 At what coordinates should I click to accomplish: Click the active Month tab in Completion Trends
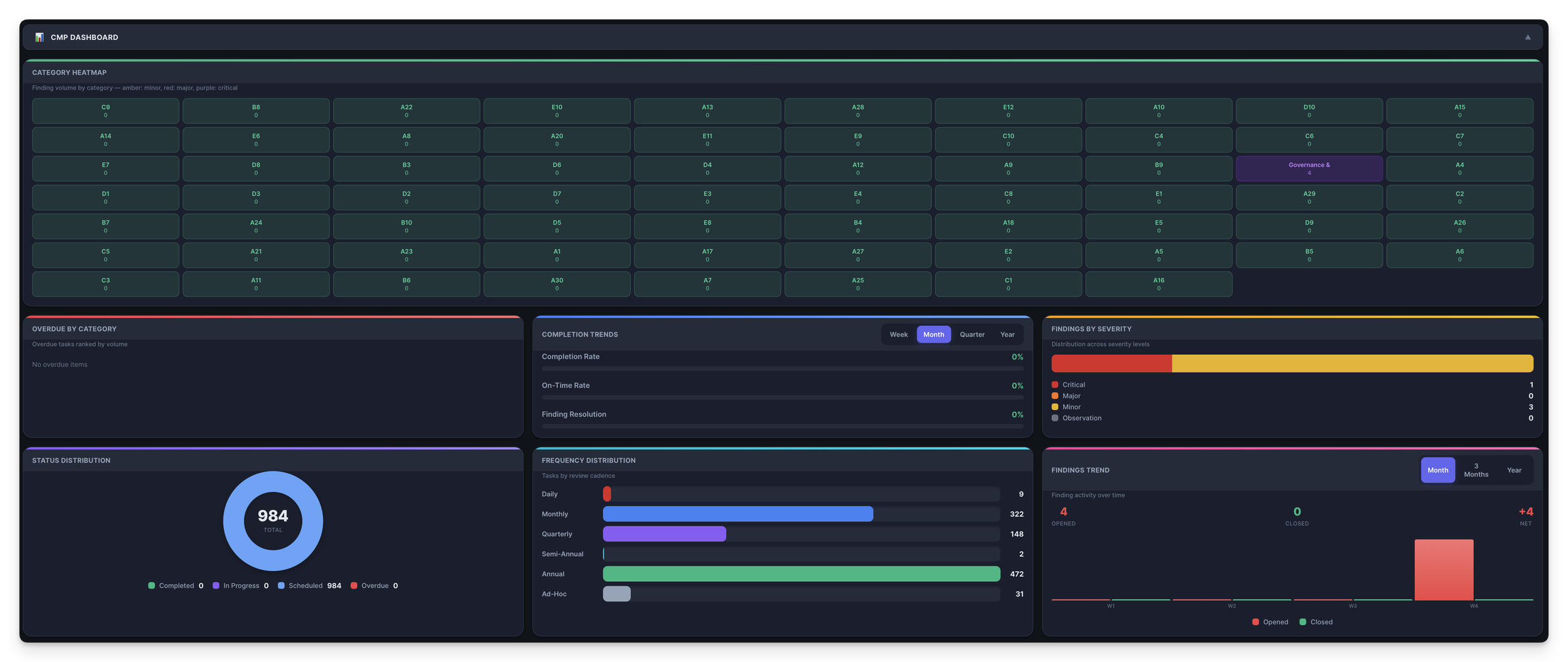coord(934,334)
